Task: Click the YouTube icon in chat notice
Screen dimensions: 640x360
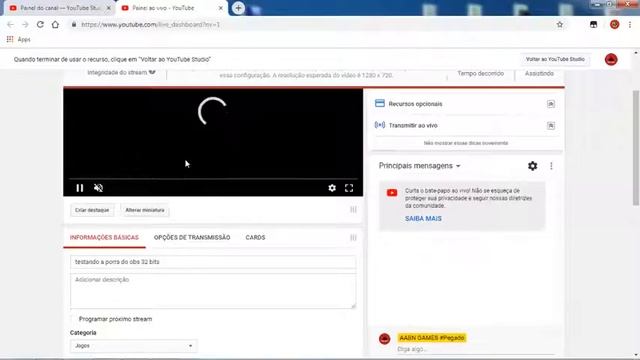Action: (x=392, y=193)
